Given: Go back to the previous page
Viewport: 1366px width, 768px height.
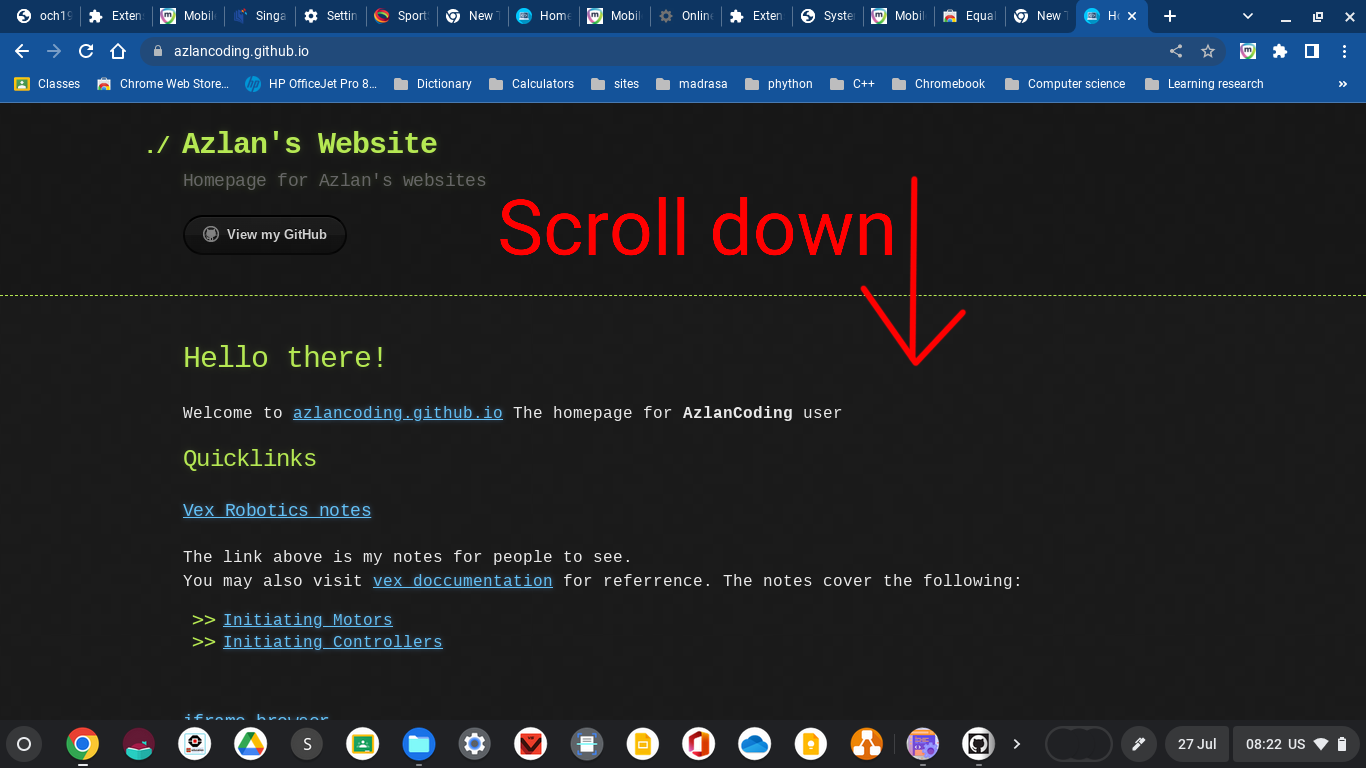Looking at the screenshot, I should click(22, 51).
